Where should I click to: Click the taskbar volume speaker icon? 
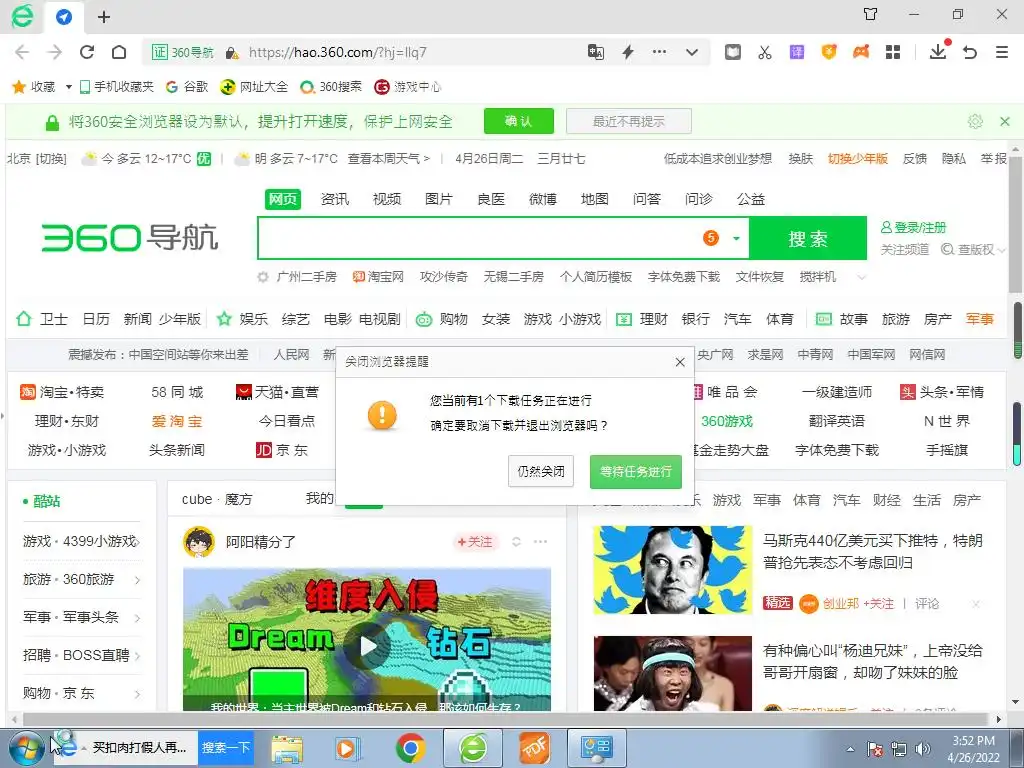point(923,749)
